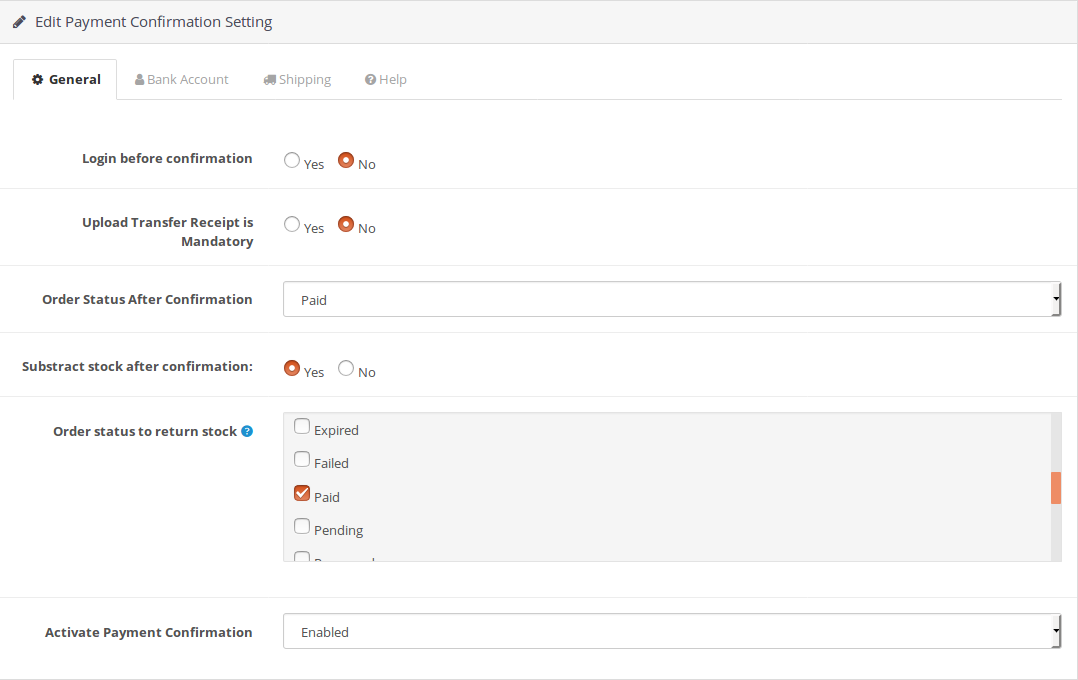Click the question mark icon on Help tab
This screenshot has width=1078, height=680.
coord(370,80)
